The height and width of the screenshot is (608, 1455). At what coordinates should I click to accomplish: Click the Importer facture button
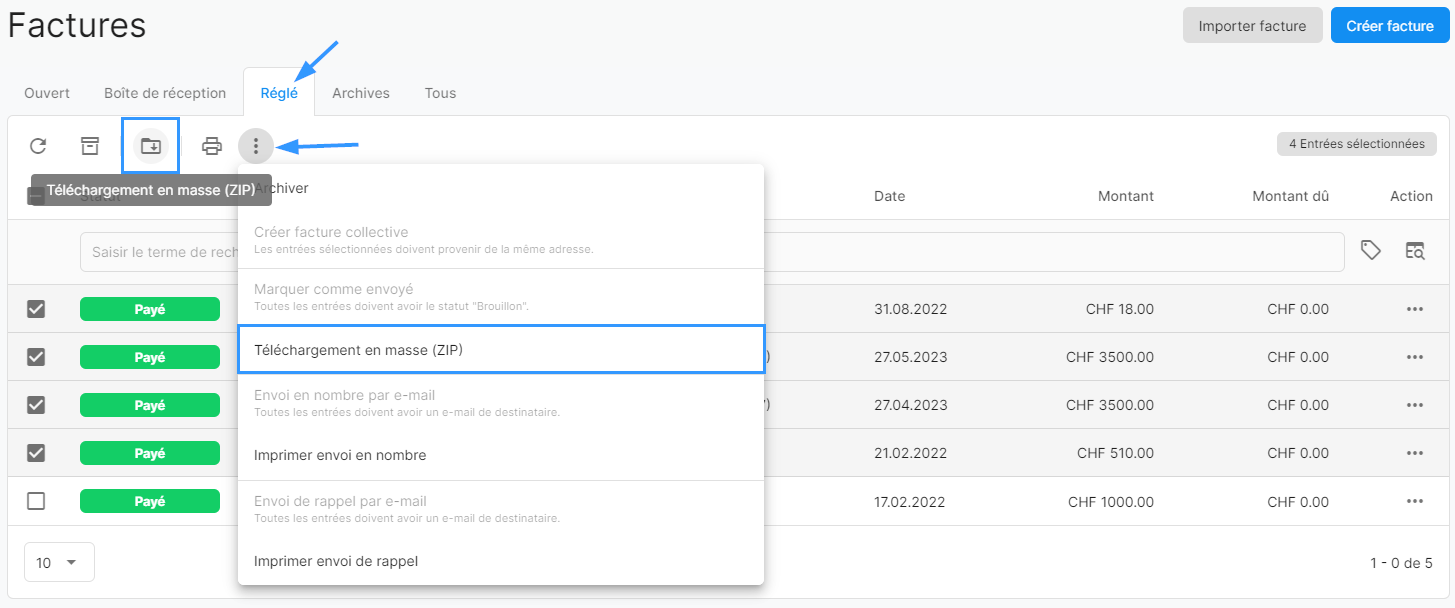(x=1252, y=26)
